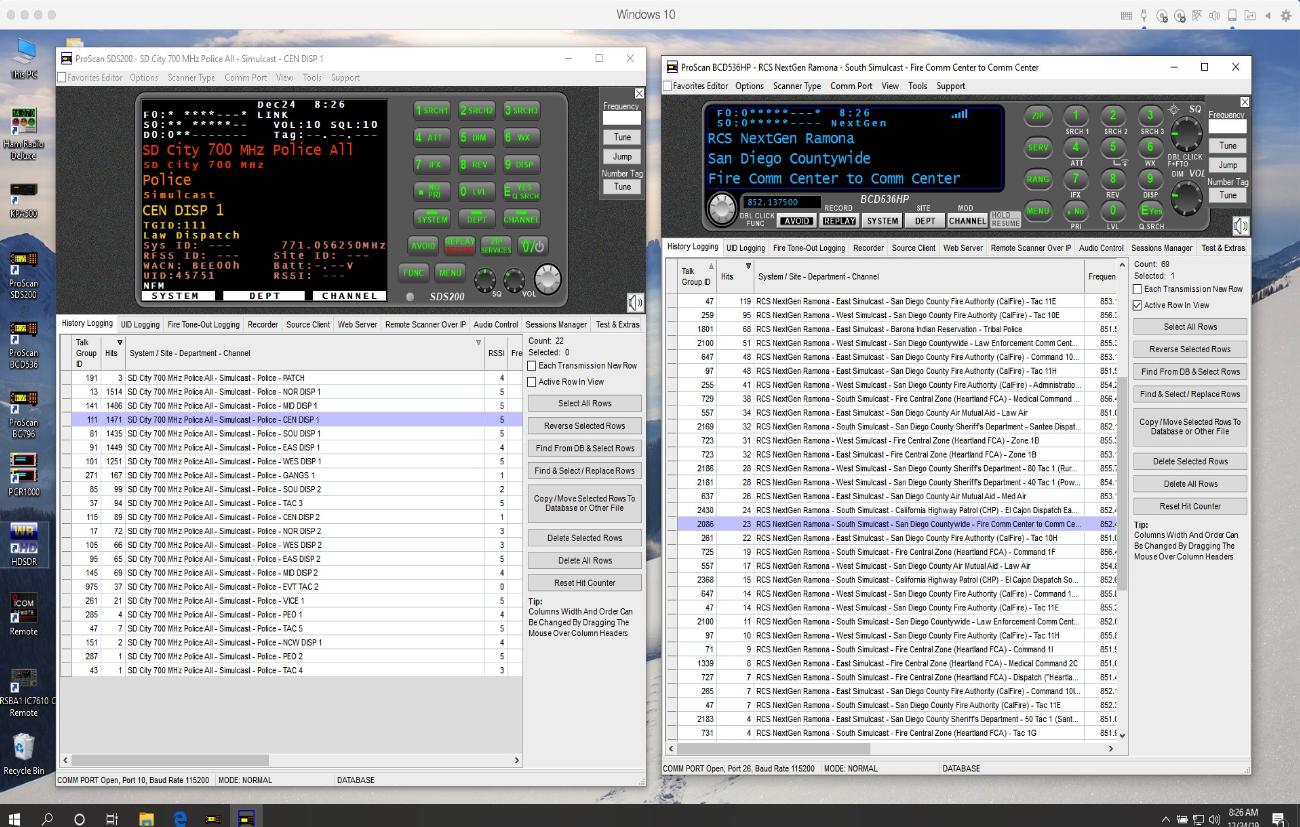Click the 9 DISP key on SDS200 keypad
1300x827 pixels.
click(x=521, y=164)
